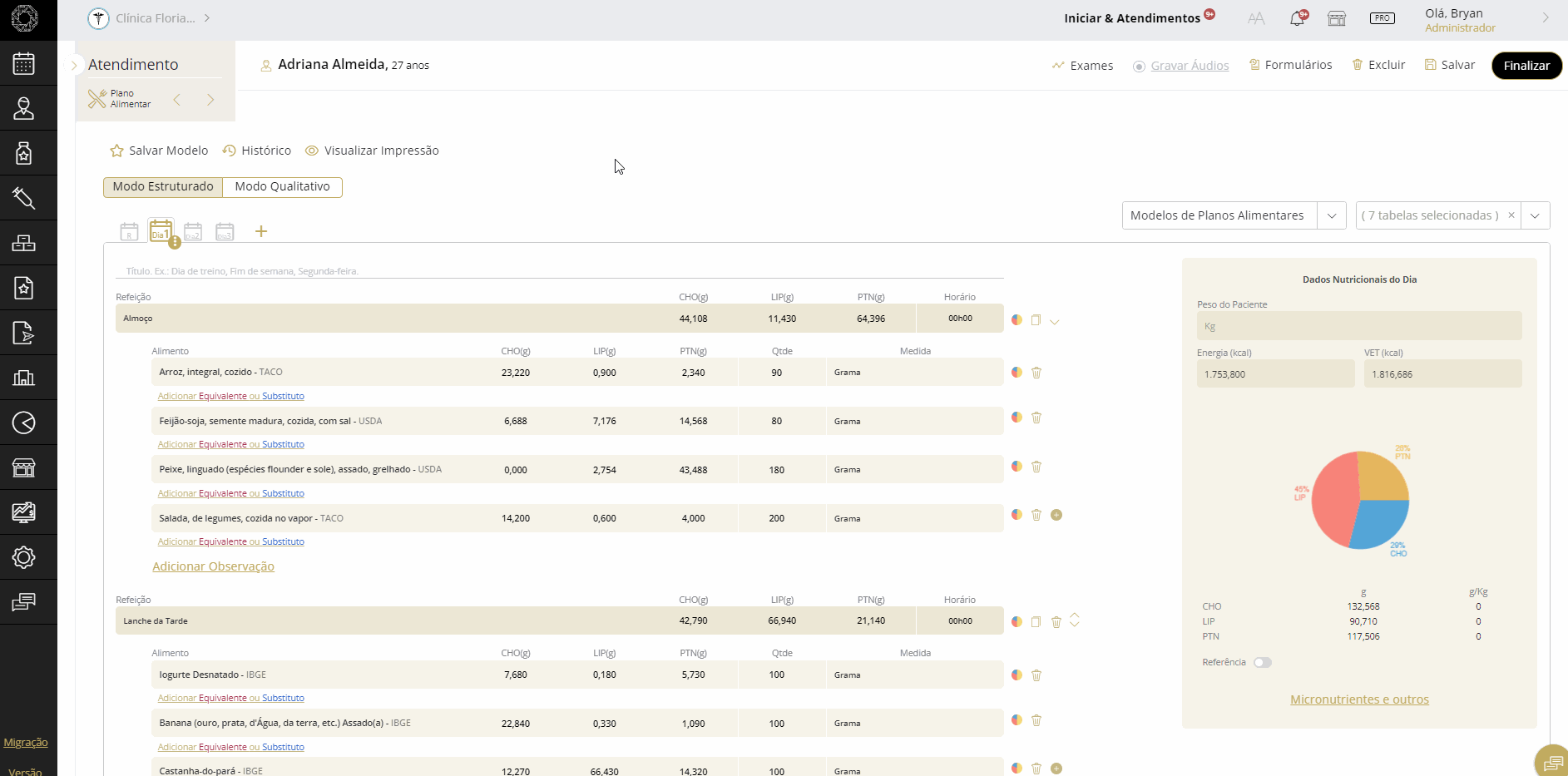
Task: Open the settings gear in sidebar
Action: point(23,557)
